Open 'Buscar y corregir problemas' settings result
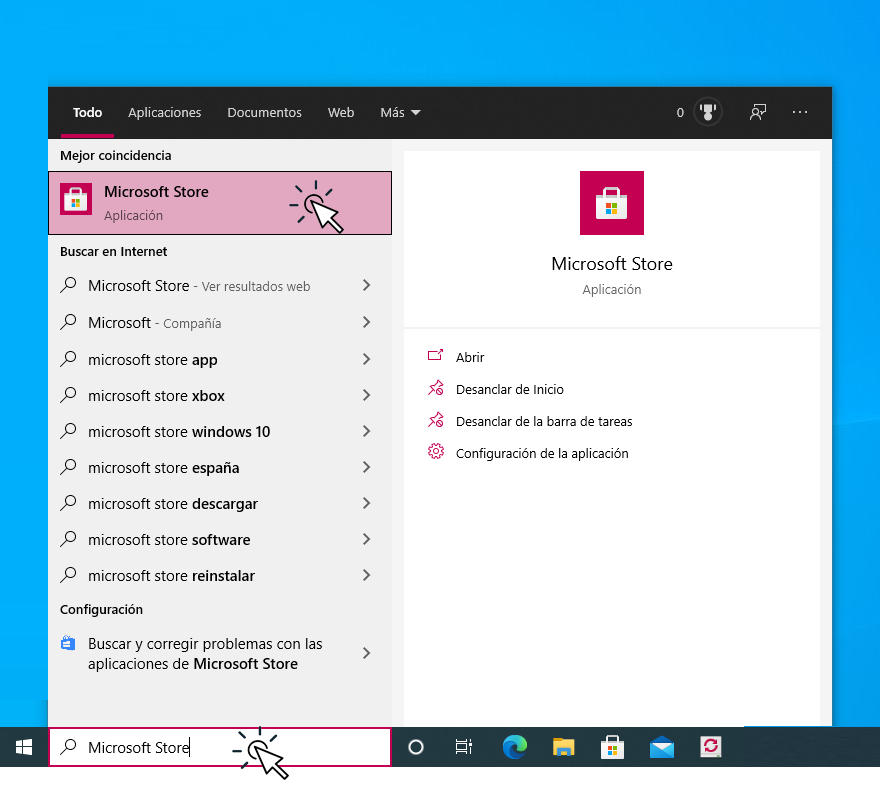Image resolution: width=880 pixels, height=800 pixels. click(x=220, y=653)
